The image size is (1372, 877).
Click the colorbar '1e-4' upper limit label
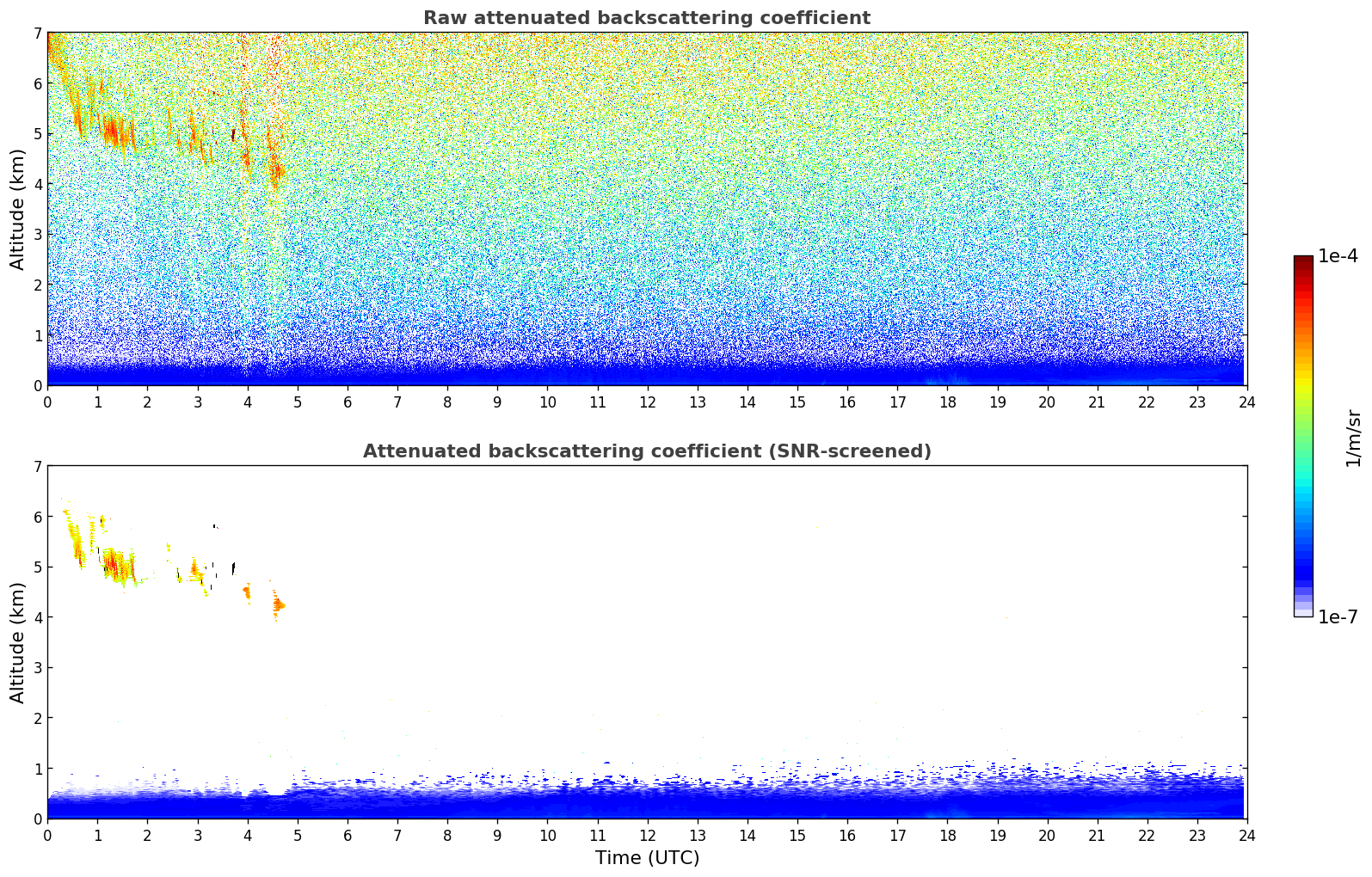coord(1338,256)
